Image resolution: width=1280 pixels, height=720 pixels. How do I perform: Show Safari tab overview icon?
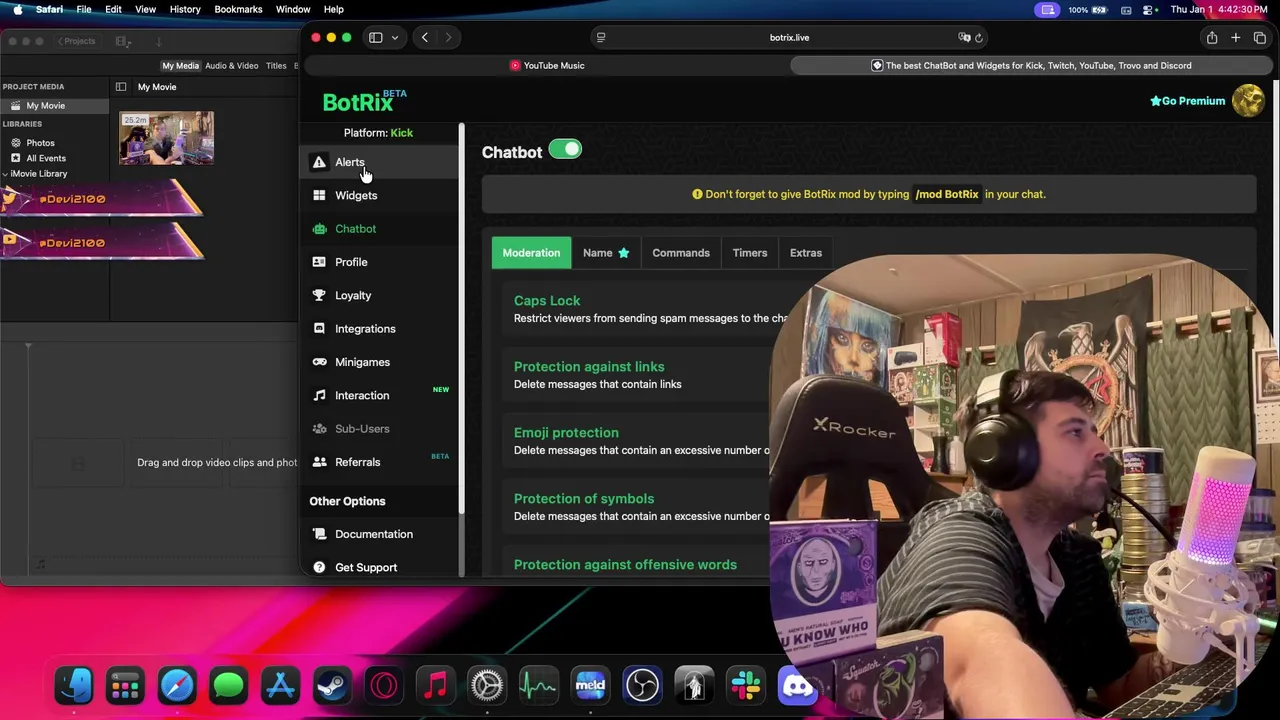(1259, 38)
